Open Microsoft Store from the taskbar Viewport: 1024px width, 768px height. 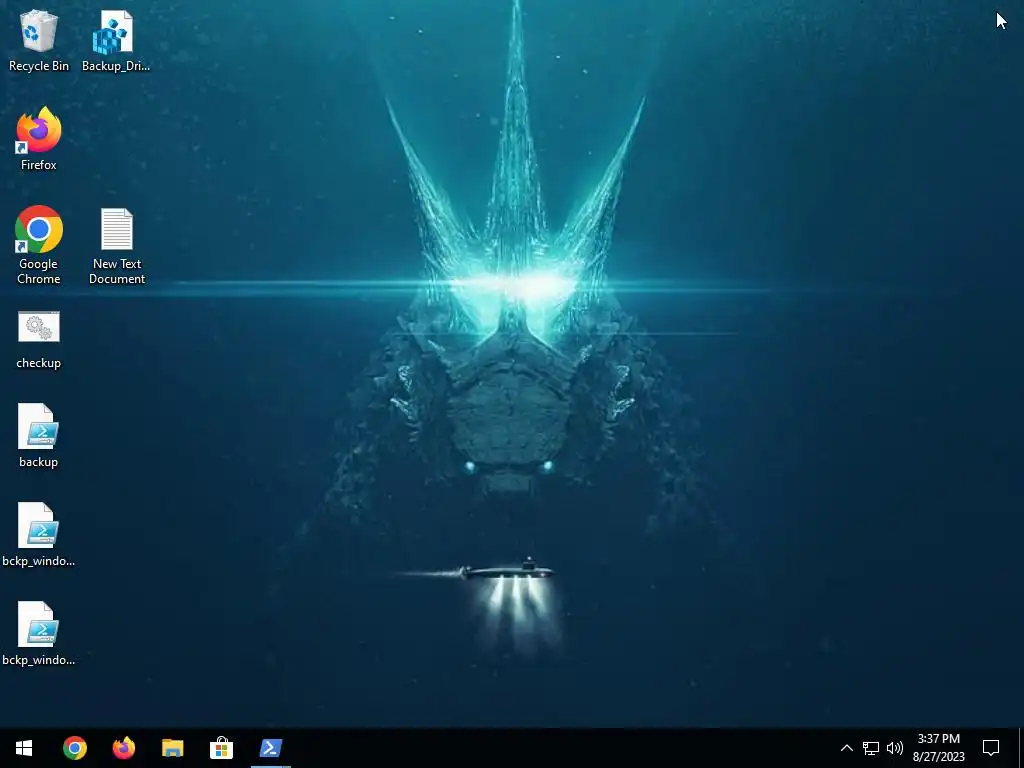(221, 748)
